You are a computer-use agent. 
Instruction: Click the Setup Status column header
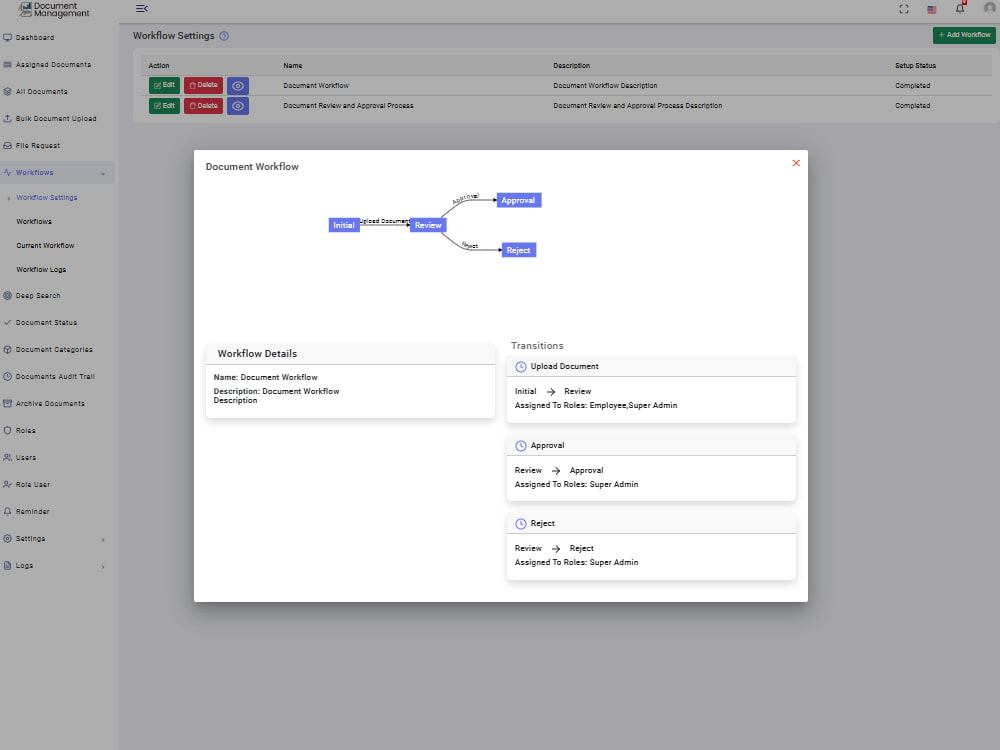(915, 66)
